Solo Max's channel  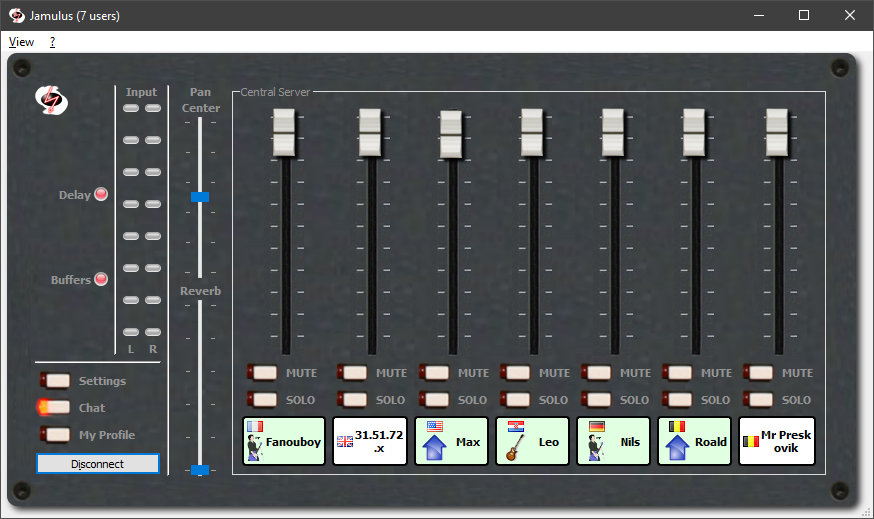click(x=434, y=399)
